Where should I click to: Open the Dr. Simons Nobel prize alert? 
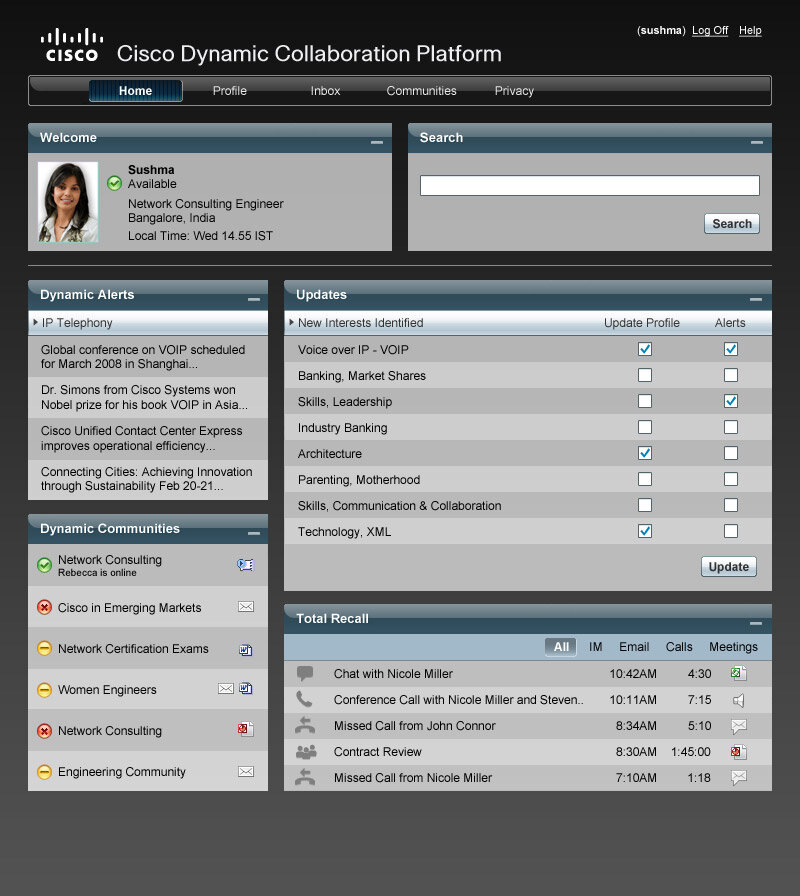click(148, 397)
